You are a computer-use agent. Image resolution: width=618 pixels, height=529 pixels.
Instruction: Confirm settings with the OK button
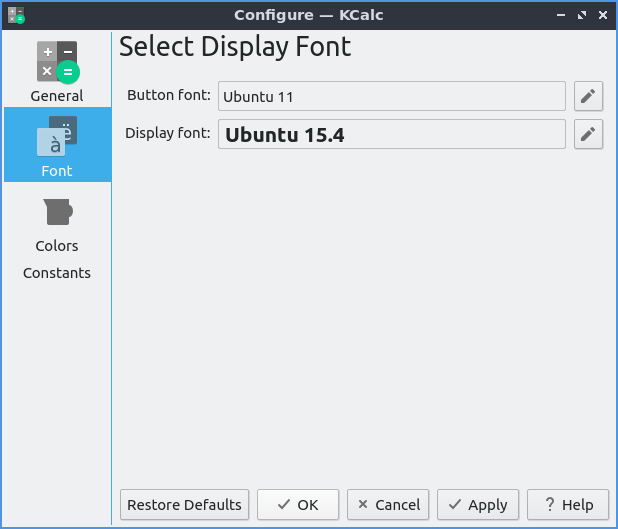[298, 505]
